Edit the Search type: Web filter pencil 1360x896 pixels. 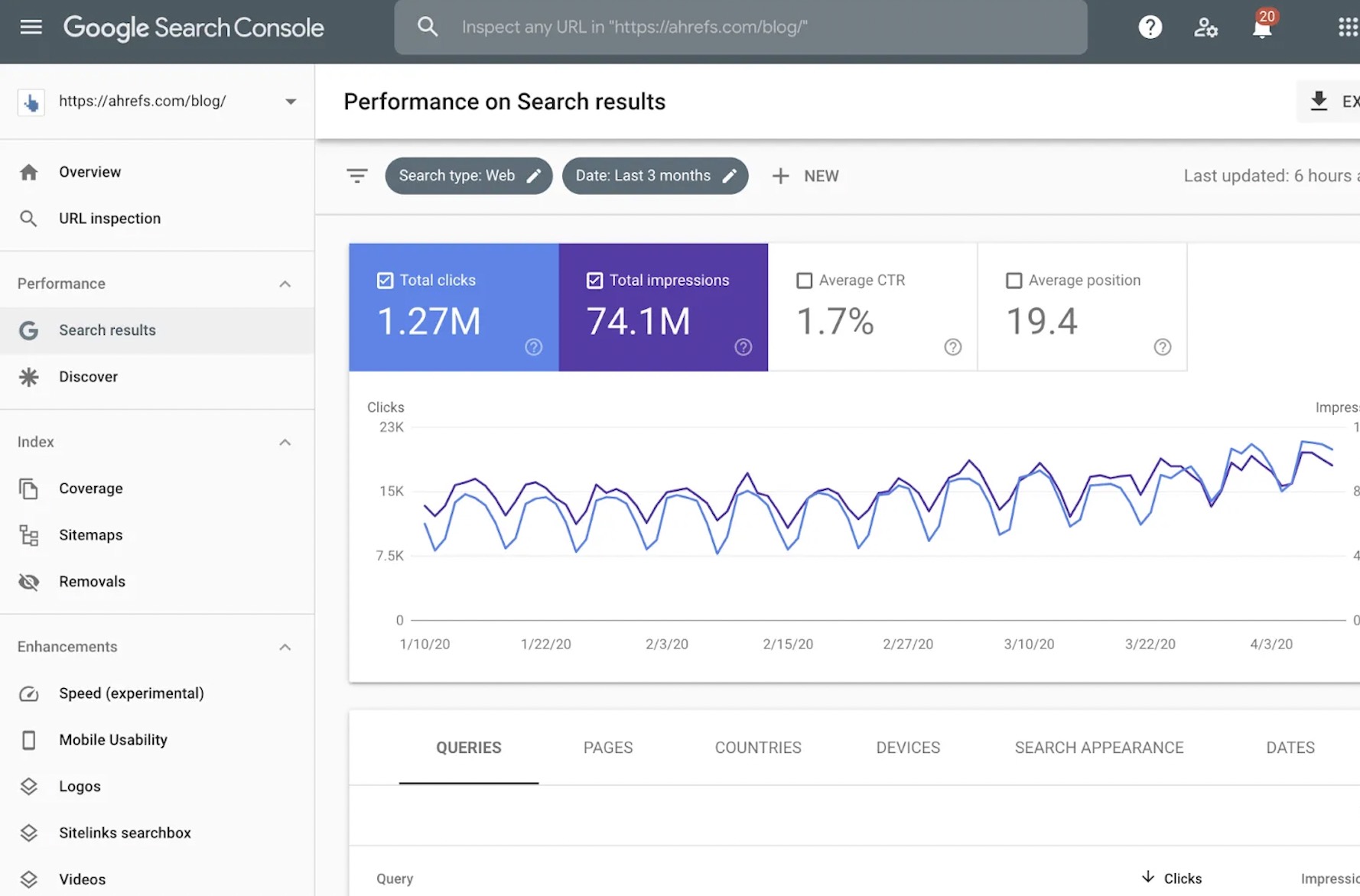click(534, 176)
